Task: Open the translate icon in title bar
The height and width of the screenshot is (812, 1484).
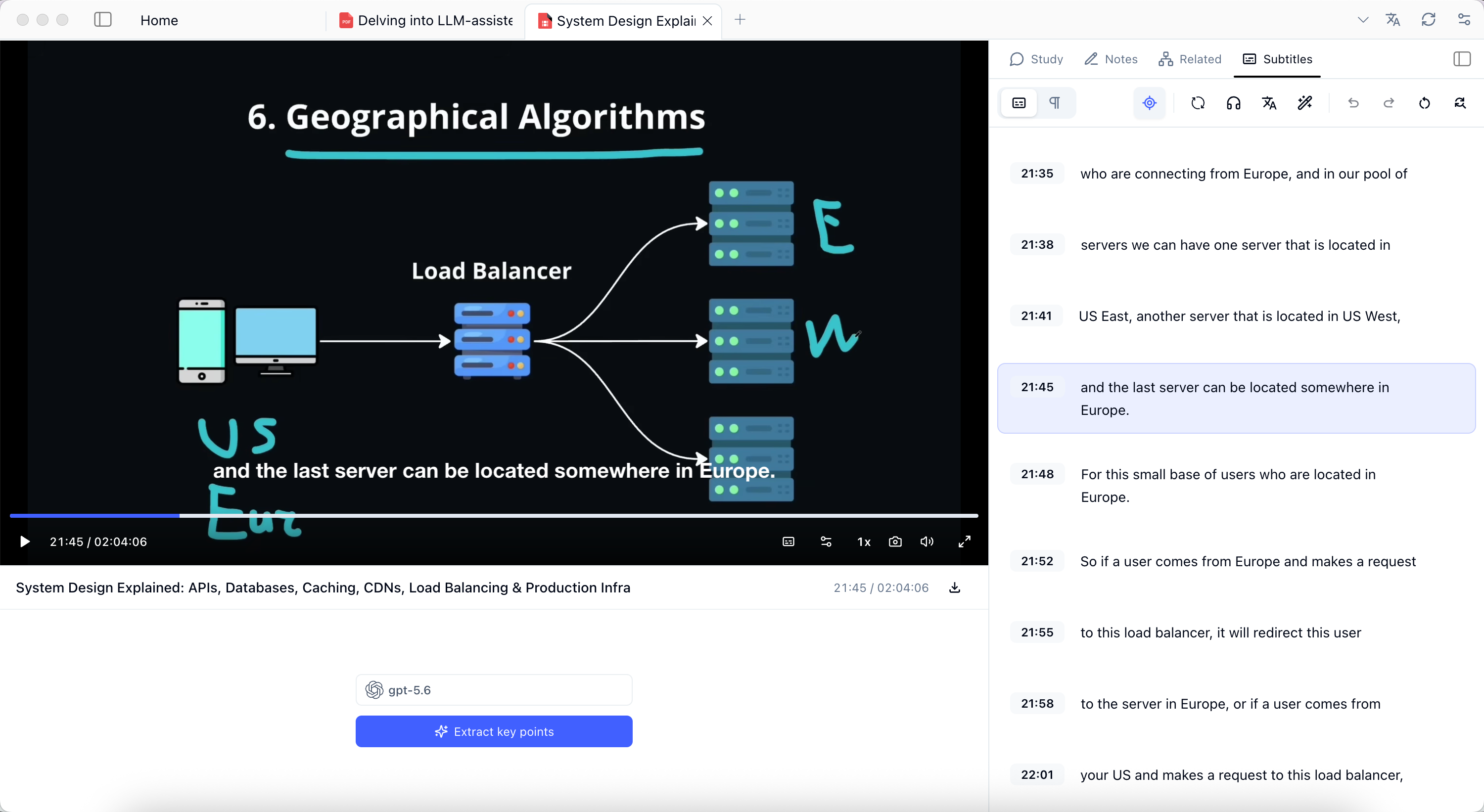Action: pyautogui.click(x=1393, y=20)
